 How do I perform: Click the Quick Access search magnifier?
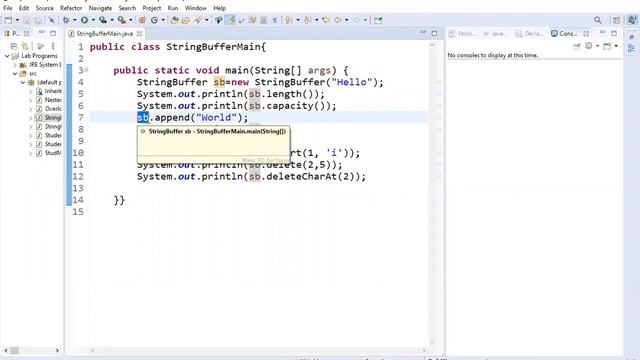click(598, 20)
